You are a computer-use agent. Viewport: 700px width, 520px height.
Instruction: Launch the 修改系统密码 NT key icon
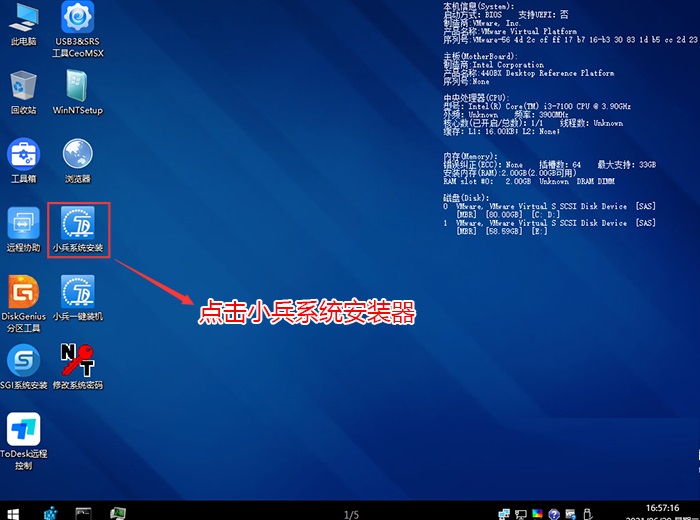click(x=78, y=367)
